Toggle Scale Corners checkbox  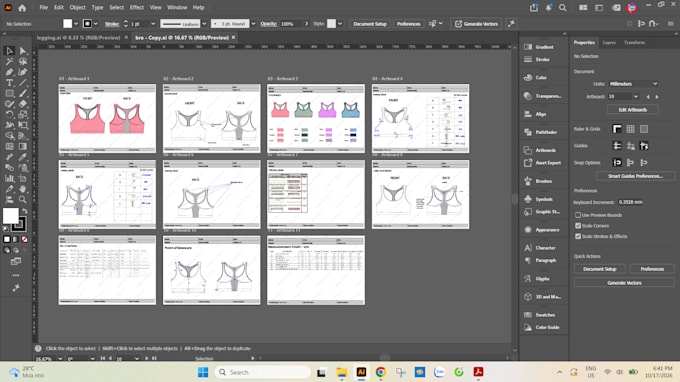pyautogui.click(x=578, y=226)
